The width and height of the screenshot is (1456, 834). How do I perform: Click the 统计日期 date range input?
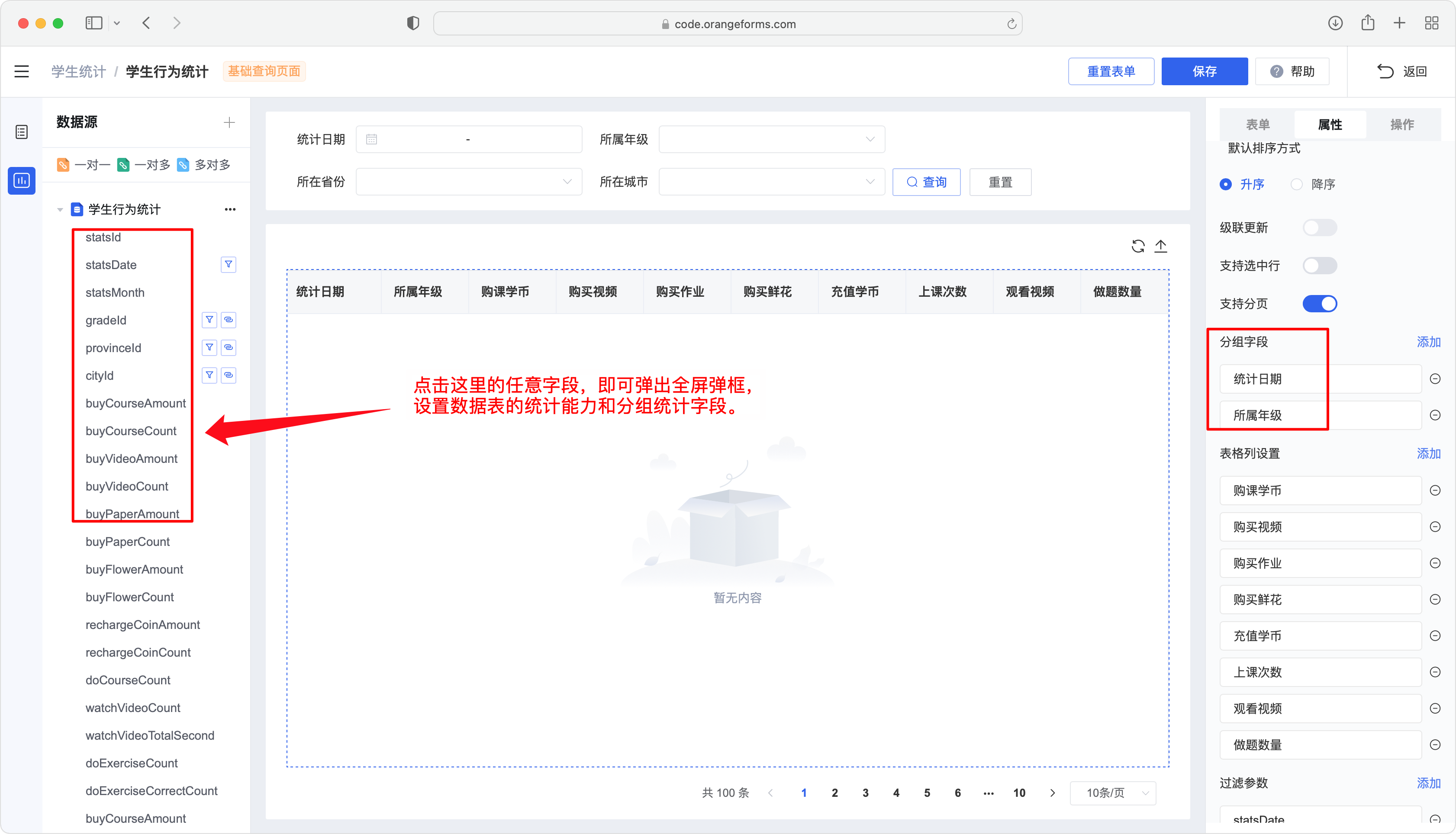click(469, 139)
